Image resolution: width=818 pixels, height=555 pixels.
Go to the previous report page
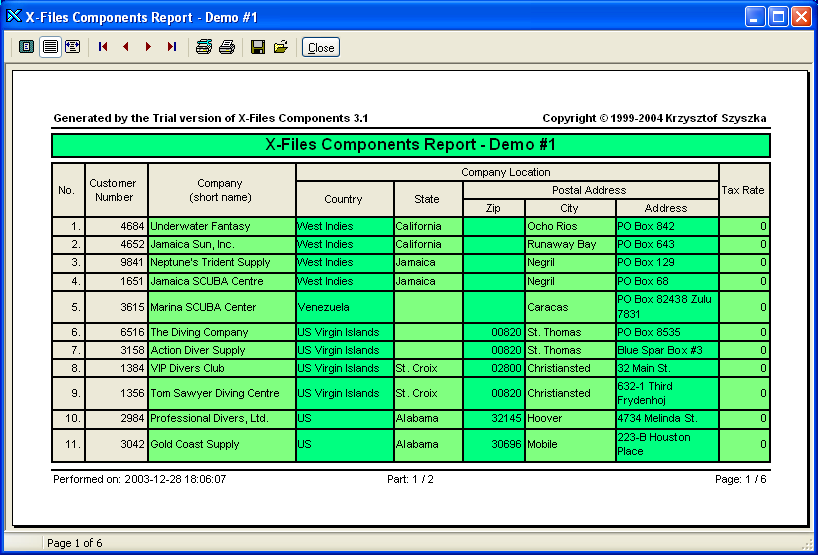pos(126,47)
